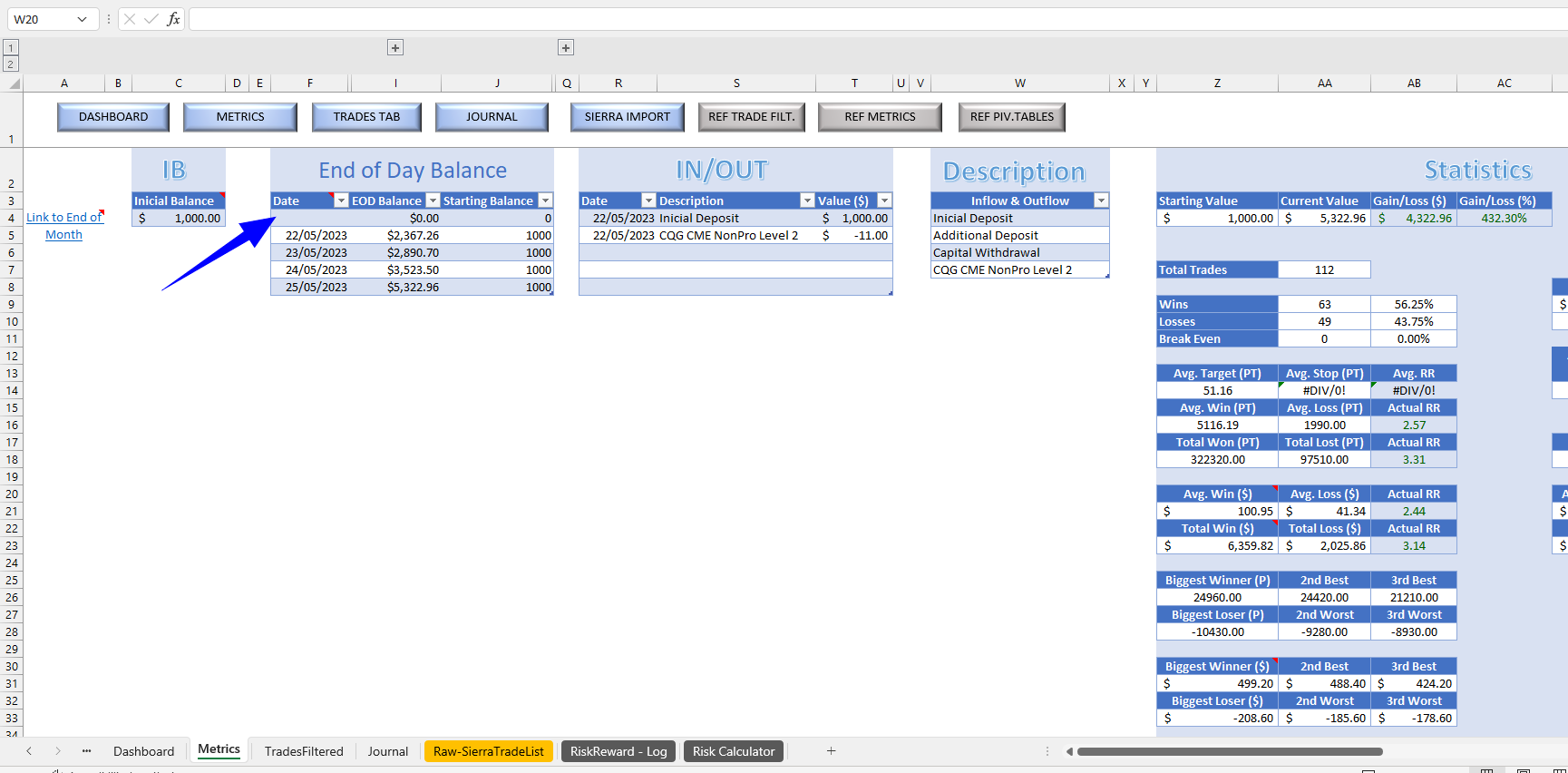Open the Value ($) filter dropdown
The height and width of the screenshot is (773, 1568).
click(884, 201)
